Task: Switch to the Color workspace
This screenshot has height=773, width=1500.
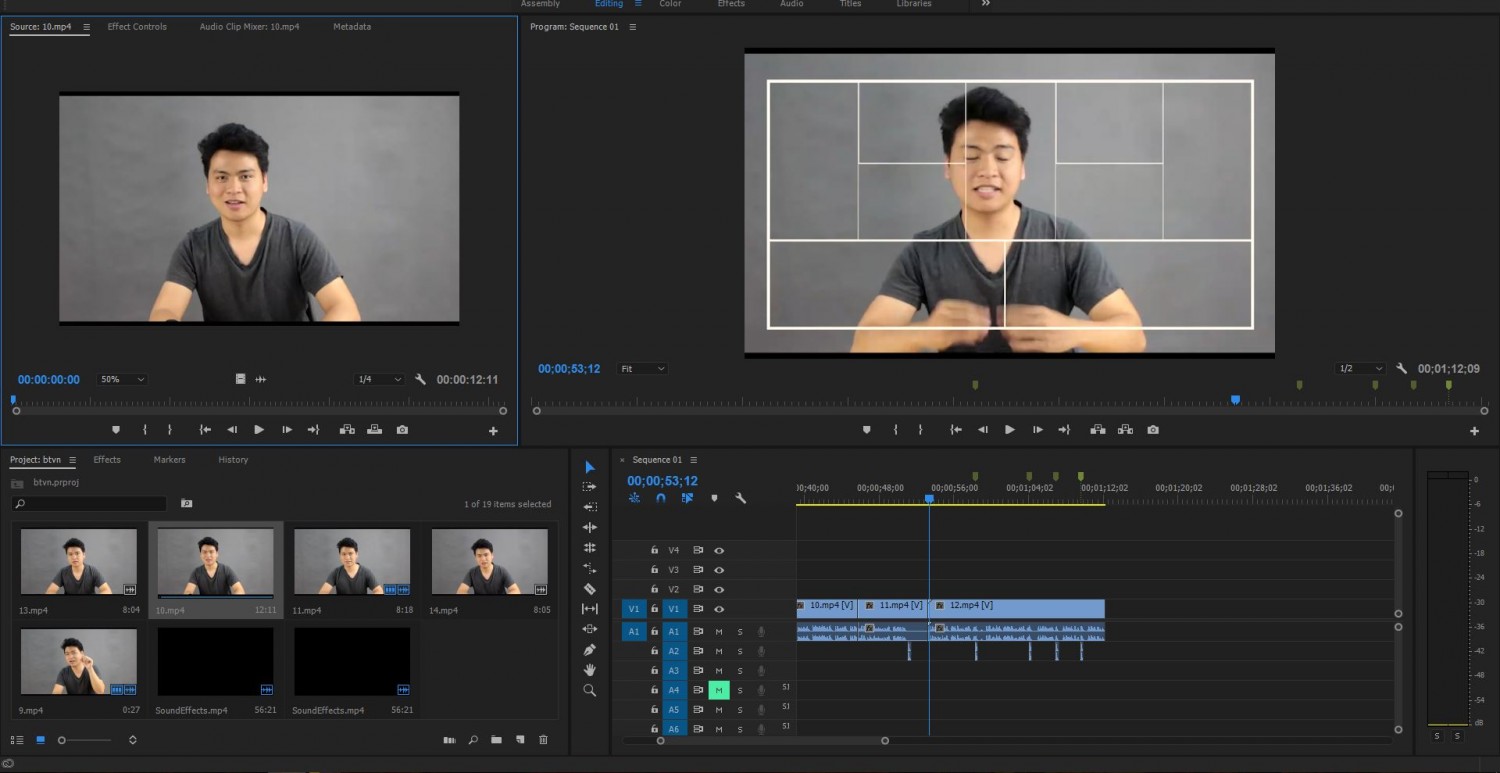Action: (x=670, y=4)
